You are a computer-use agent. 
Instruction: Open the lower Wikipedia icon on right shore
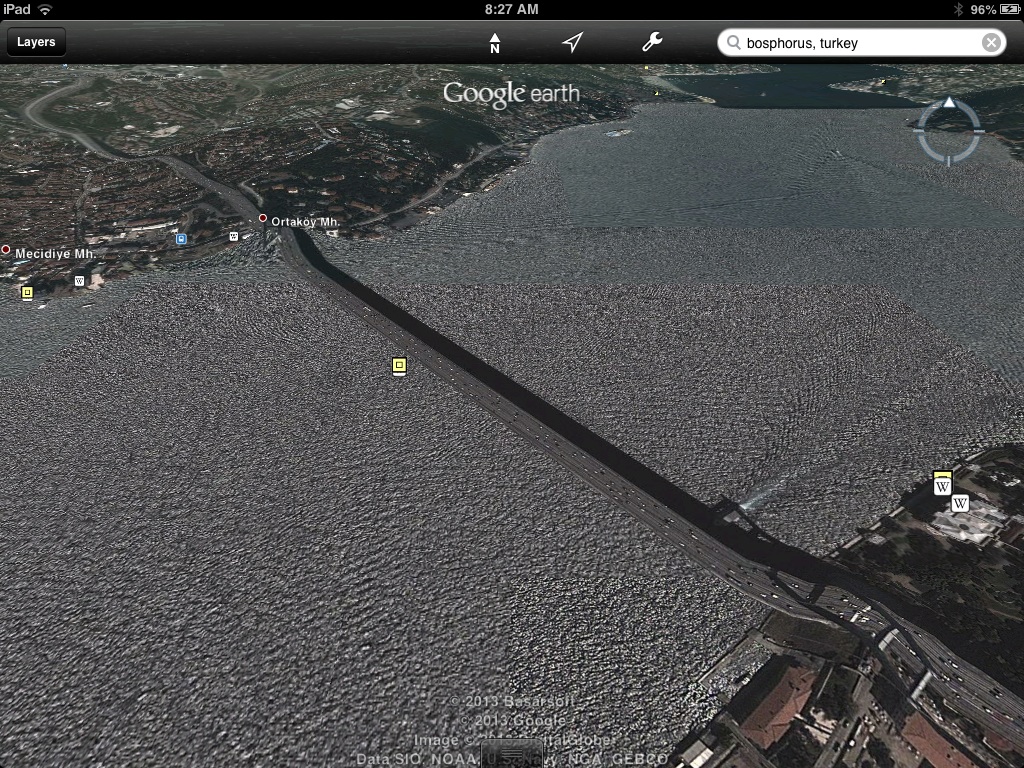point(959,504)
